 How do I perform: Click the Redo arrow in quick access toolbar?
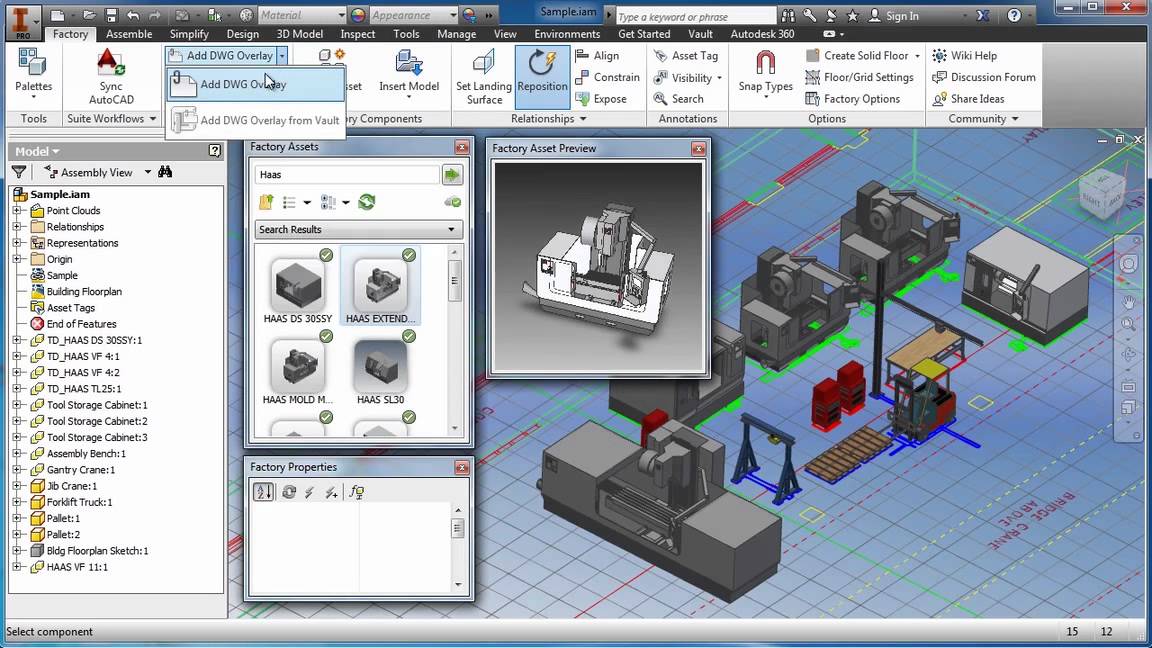pos(154,15)
